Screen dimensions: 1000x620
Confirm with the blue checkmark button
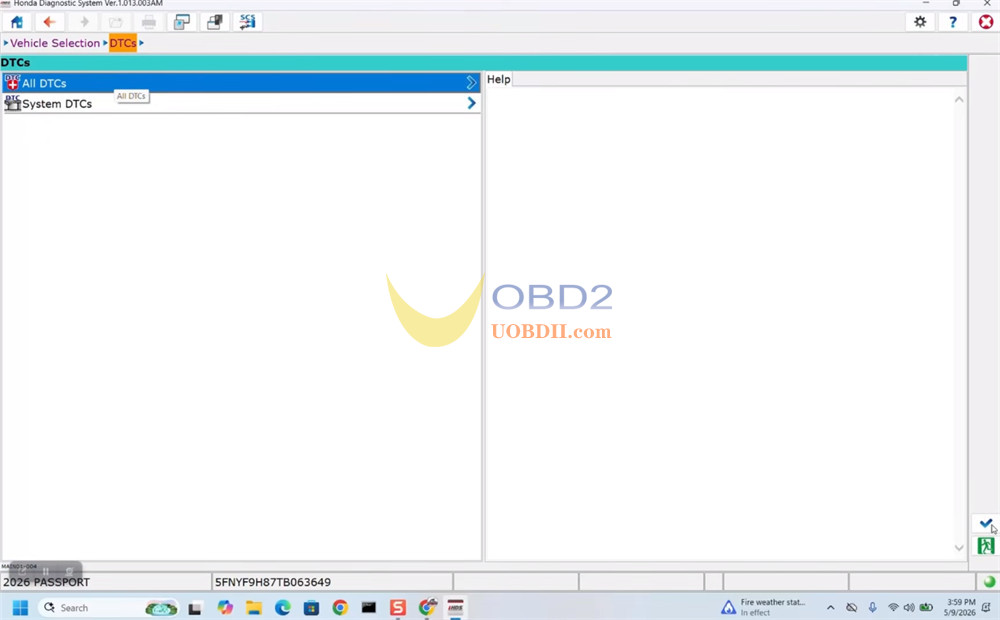pyautogui.click(x=985, y=524)
